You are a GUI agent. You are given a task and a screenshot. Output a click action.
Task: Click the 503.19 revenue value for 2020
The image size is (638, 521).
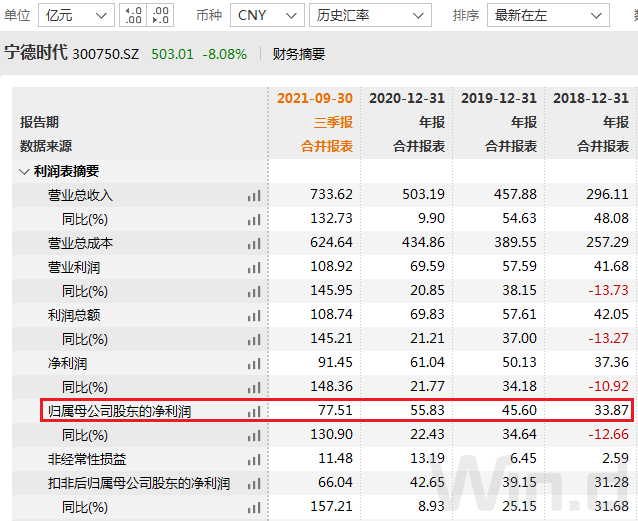(424, 194)
